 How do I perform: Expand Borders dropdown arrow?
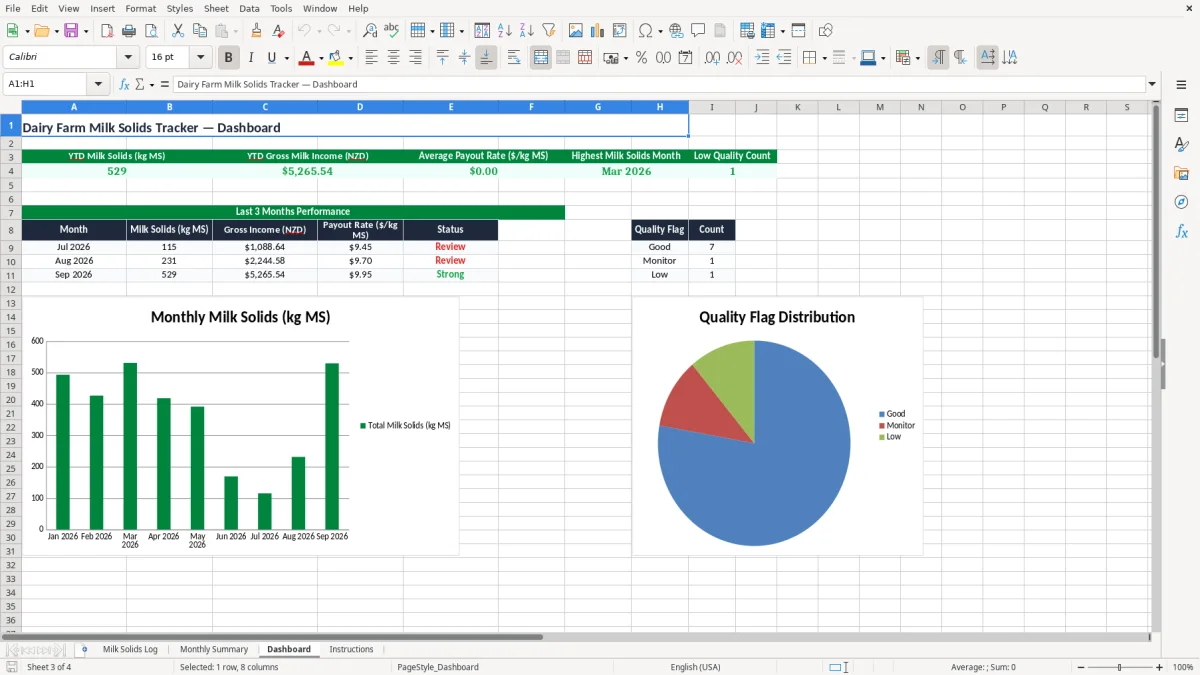coord(823,58)
